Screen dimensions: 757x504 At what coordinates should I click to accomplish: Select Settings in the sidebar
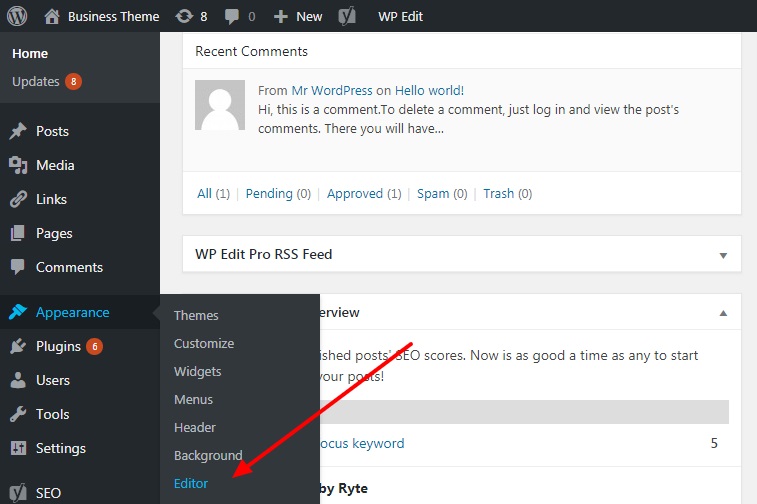click(x=60, y=448)
